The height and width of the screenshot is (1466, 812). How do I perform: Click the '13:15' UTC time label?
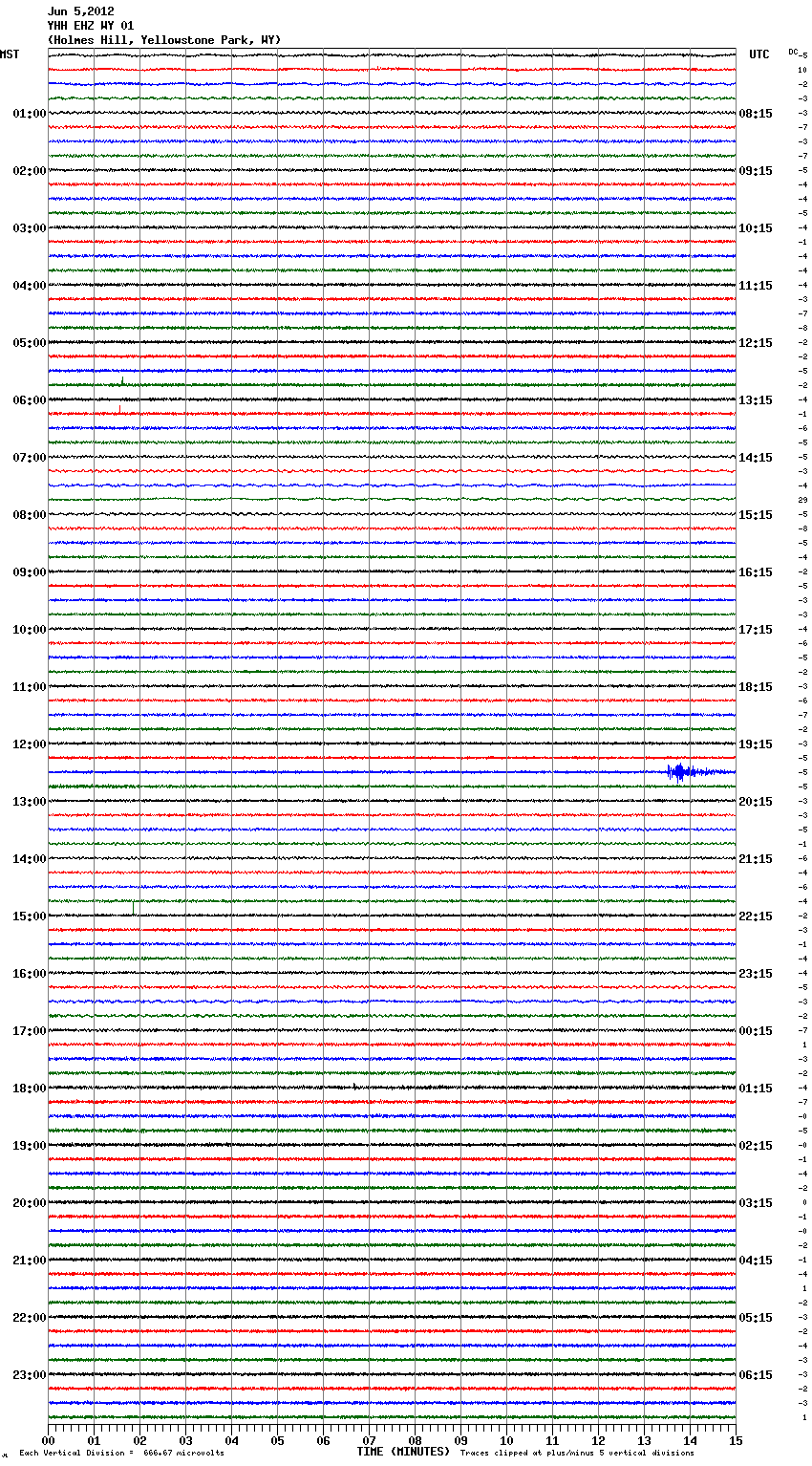[x=756, y=399]
